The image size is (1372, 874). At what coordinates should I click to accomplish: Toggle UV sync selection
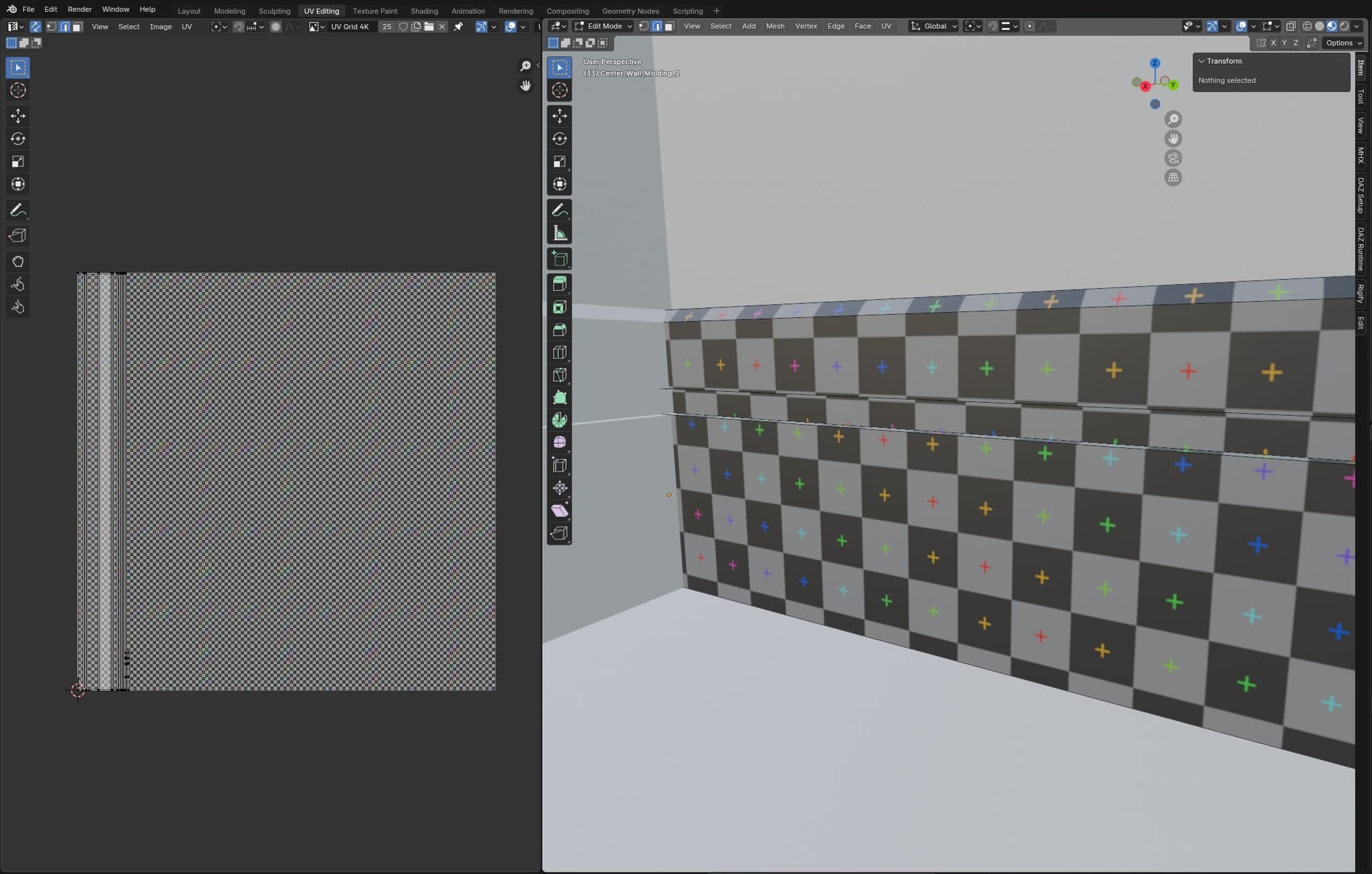point(35,27)
